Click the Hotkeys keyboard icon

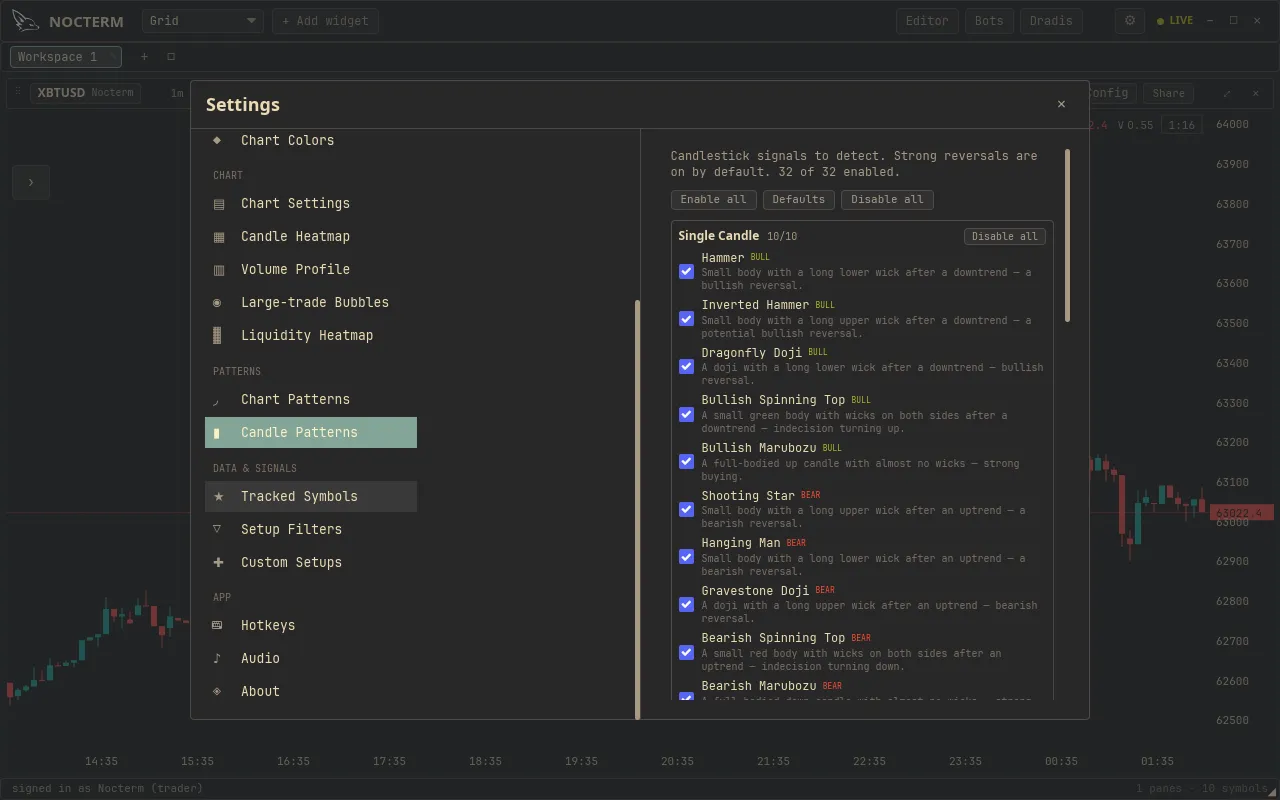click(218, 626)
